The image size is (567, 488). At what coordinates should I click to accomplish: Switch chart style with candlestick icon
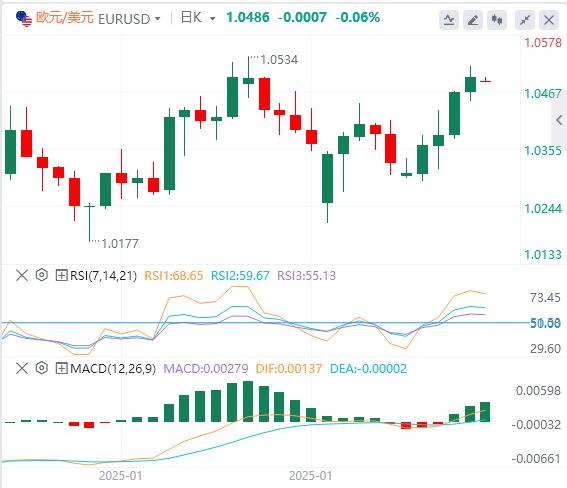pos(497,20)
